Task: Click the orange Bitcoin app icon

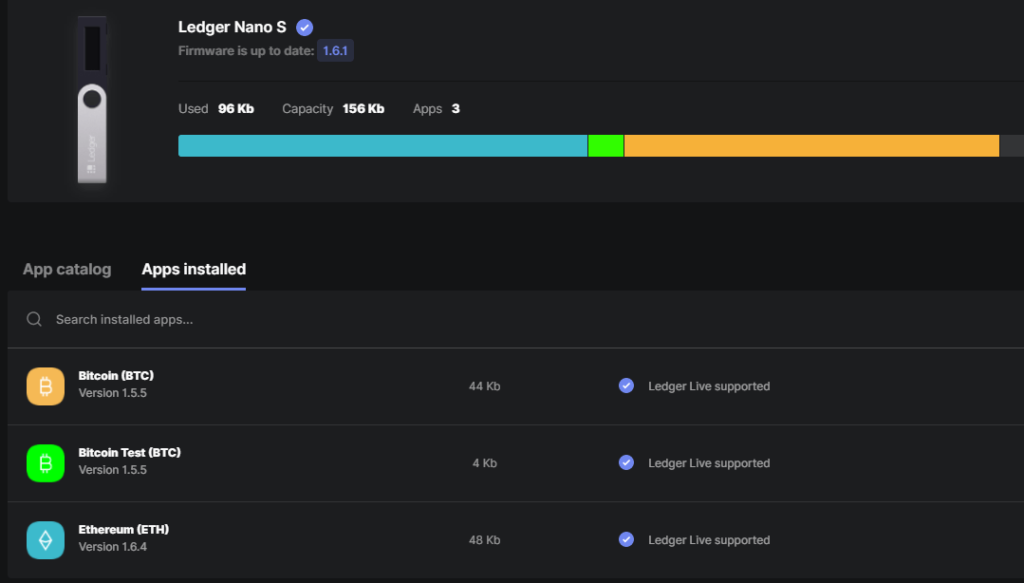Action: [x=45, y=386]
